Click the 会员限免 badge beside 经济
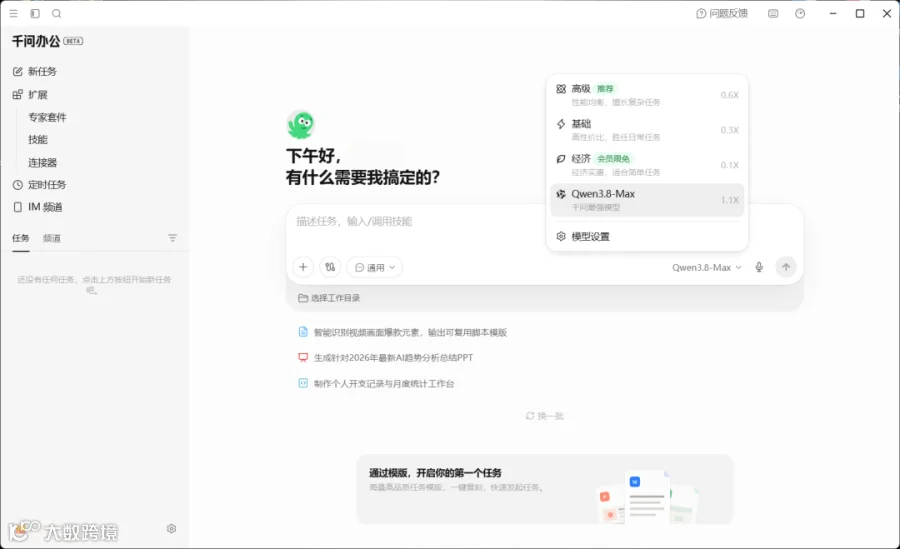 [613, 158]
